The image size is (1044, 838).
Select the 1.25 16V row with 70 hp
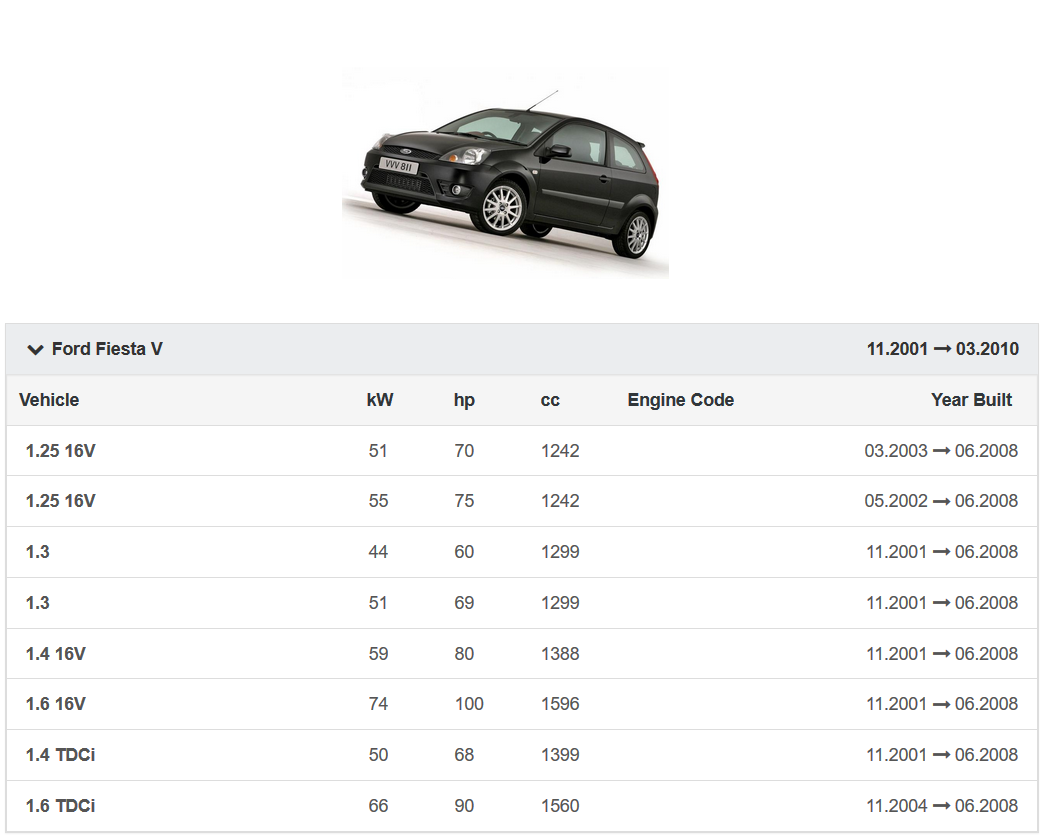click(61, 451)
